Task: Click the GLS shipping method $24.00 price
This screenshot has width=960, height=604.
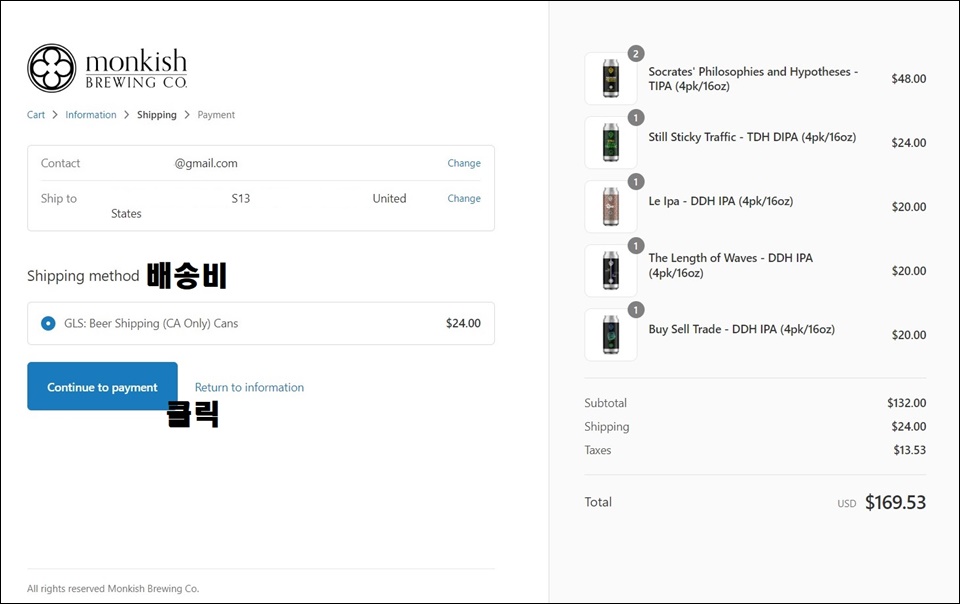Action: pos(463,323)
